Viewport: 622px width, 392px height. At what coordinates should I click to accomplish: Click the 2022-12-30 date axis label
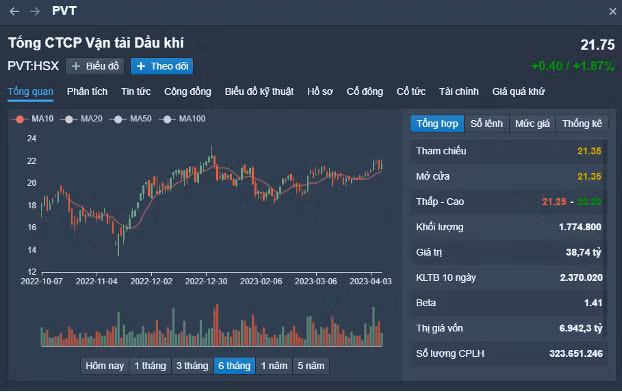pos(206,281)
